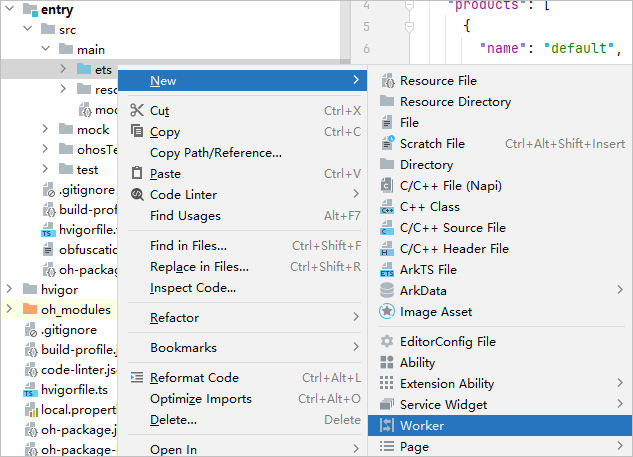Click the ArkTS File icon
This screenshot has width=633, height=457.
point(387,270)
